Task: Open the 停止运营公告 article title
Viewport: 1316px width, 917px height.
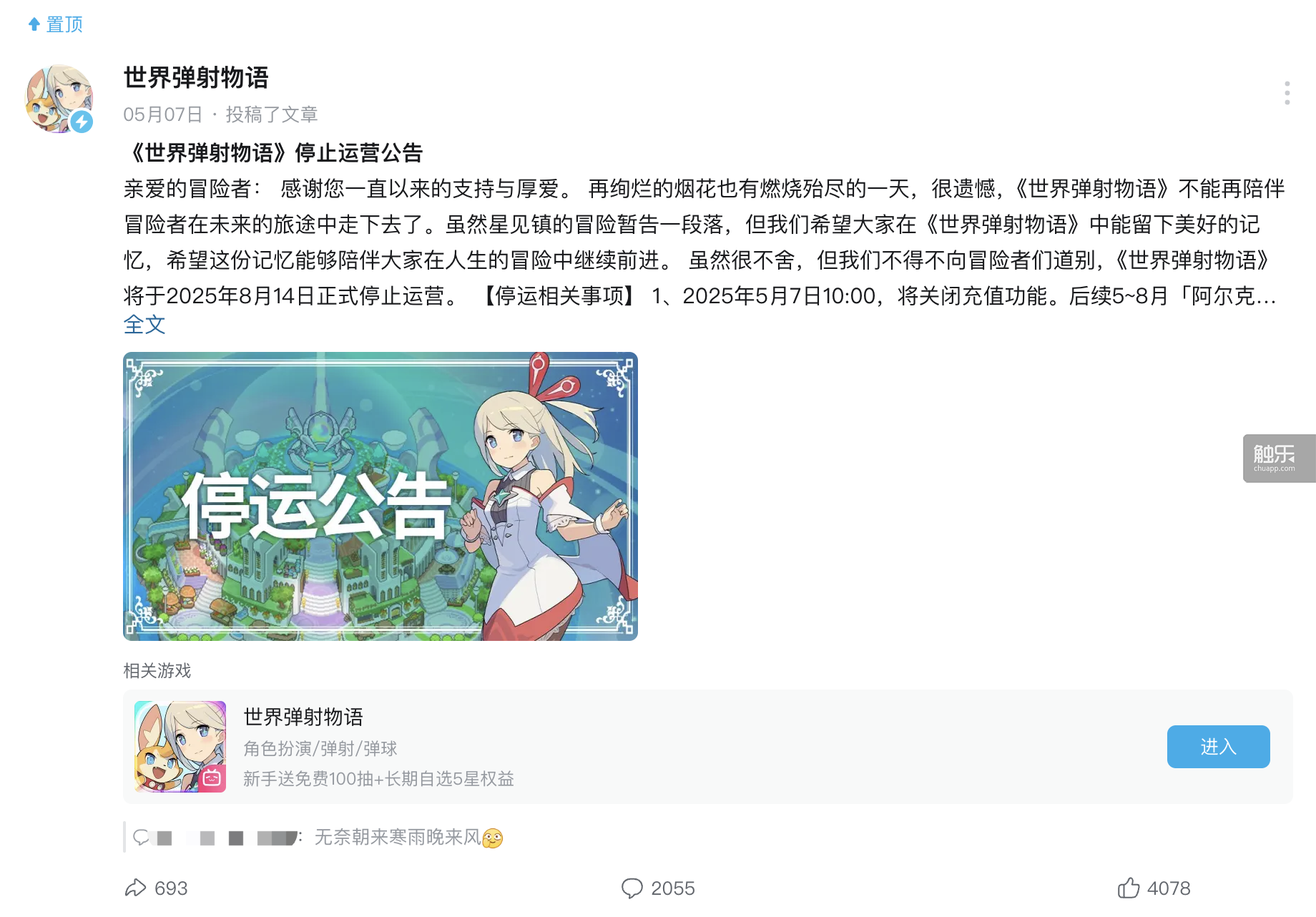Action: point(274,152)
